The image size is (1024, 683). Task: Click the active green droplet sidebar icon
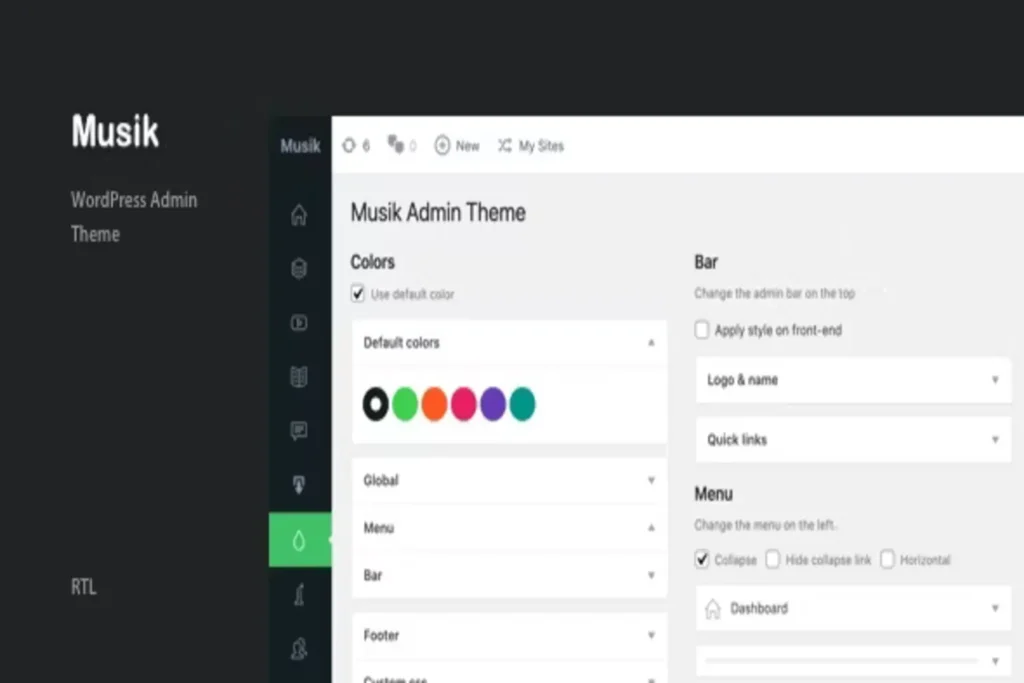pyautogui.click(x=299, y=540)
